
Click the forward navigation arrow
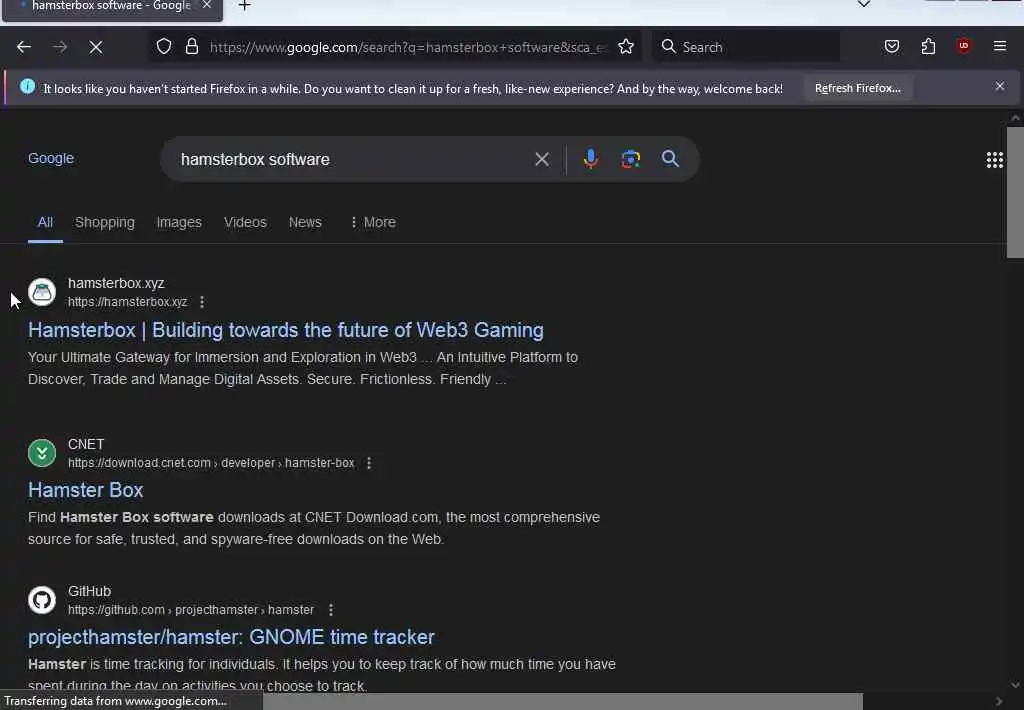click(59, 47)
